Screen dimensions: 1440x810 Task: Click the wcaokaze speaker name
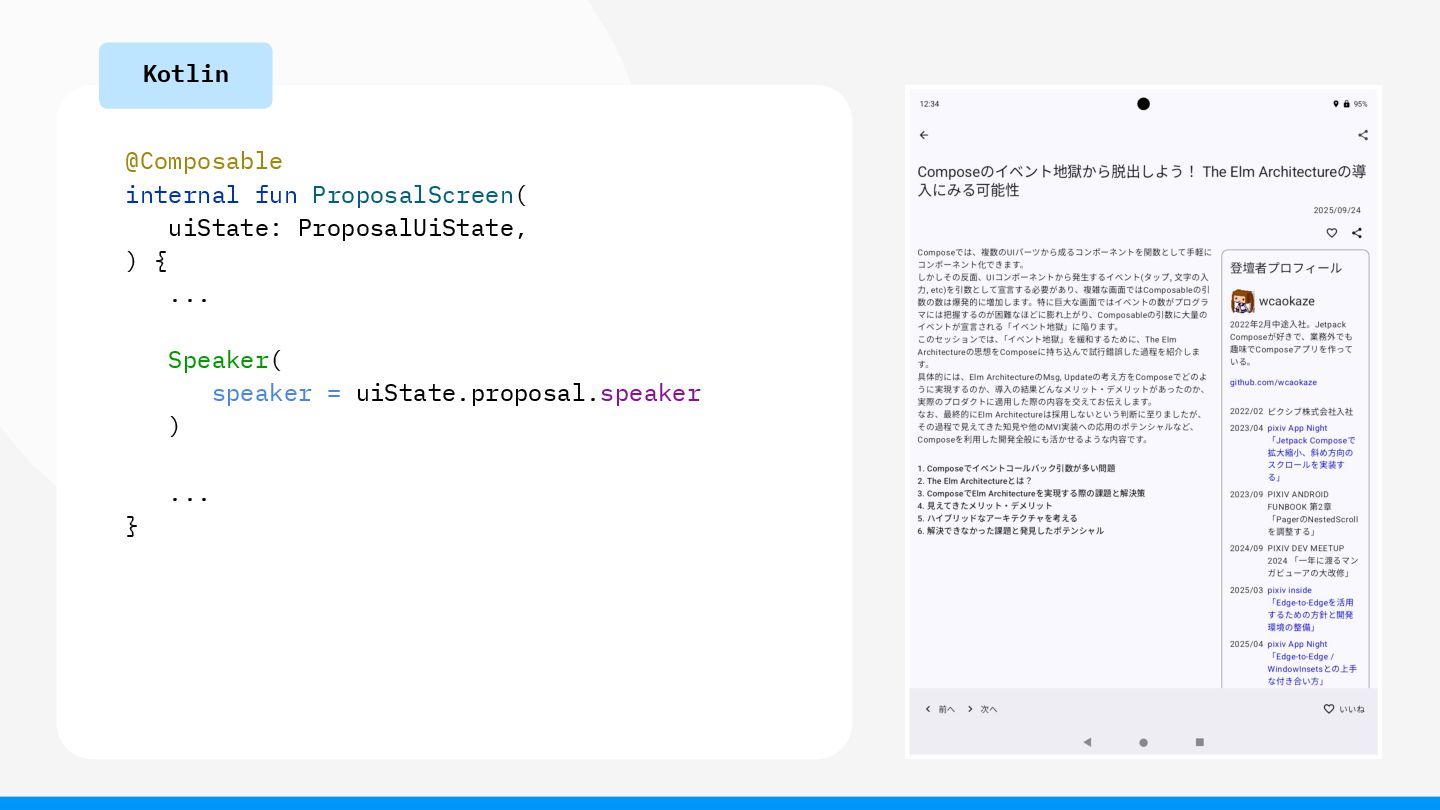click(x=1287, y=301)
